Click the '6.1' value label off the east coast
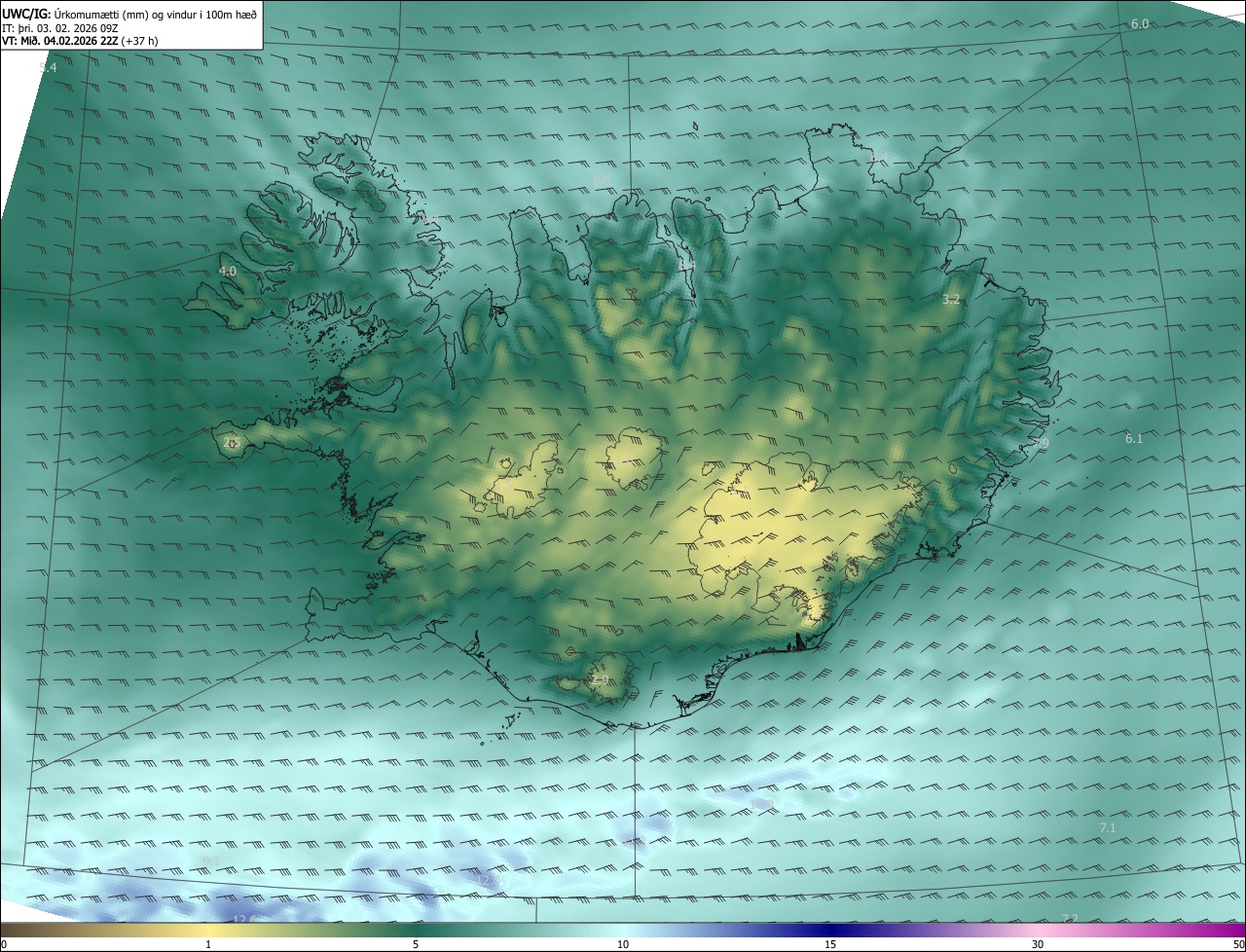 [1134, 439]
